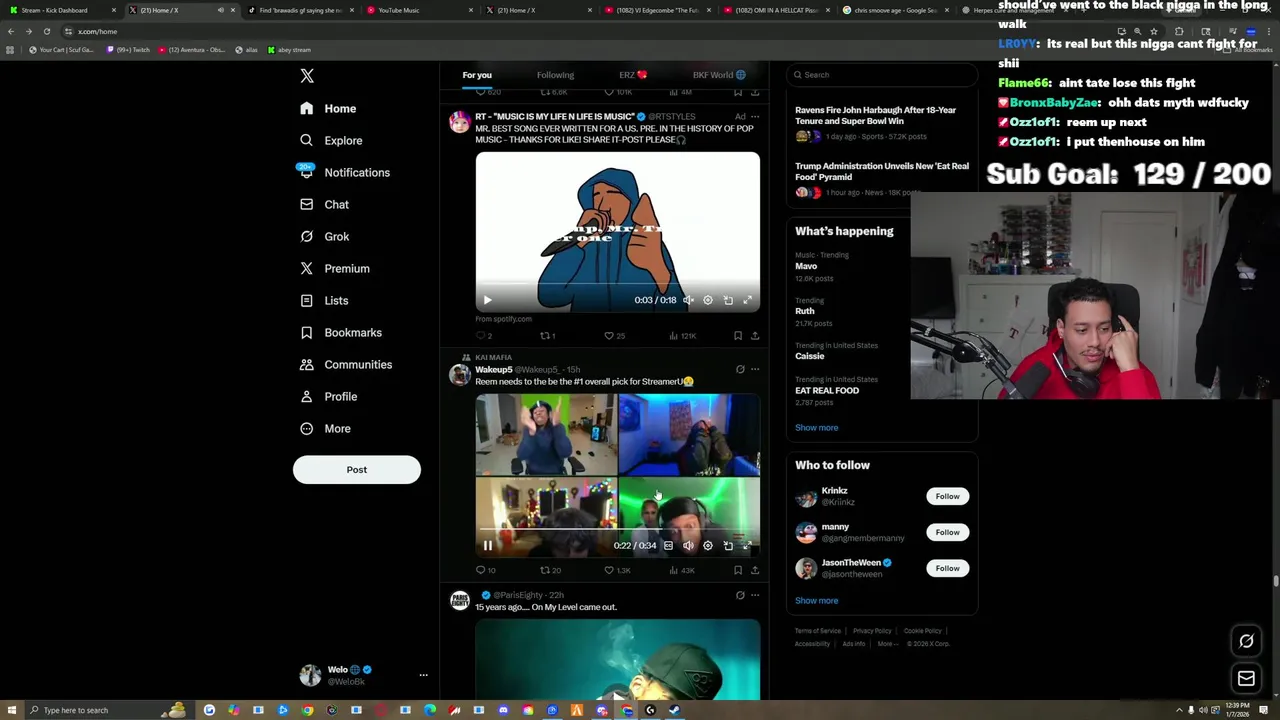Follow JasonTheWeen

[947, 568]
